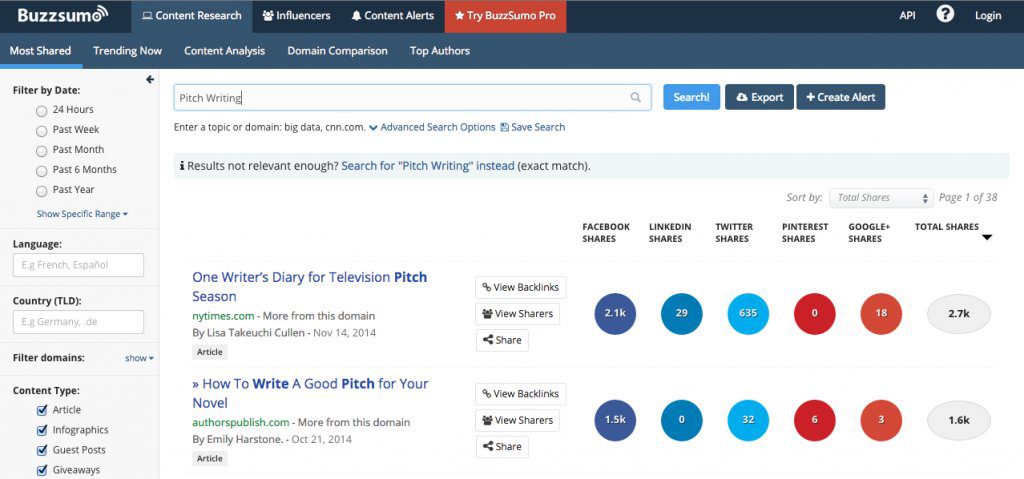1024x479 pixels.
Task: Click Try BuzzSumo Pro
Action: [x=505, y=16]
